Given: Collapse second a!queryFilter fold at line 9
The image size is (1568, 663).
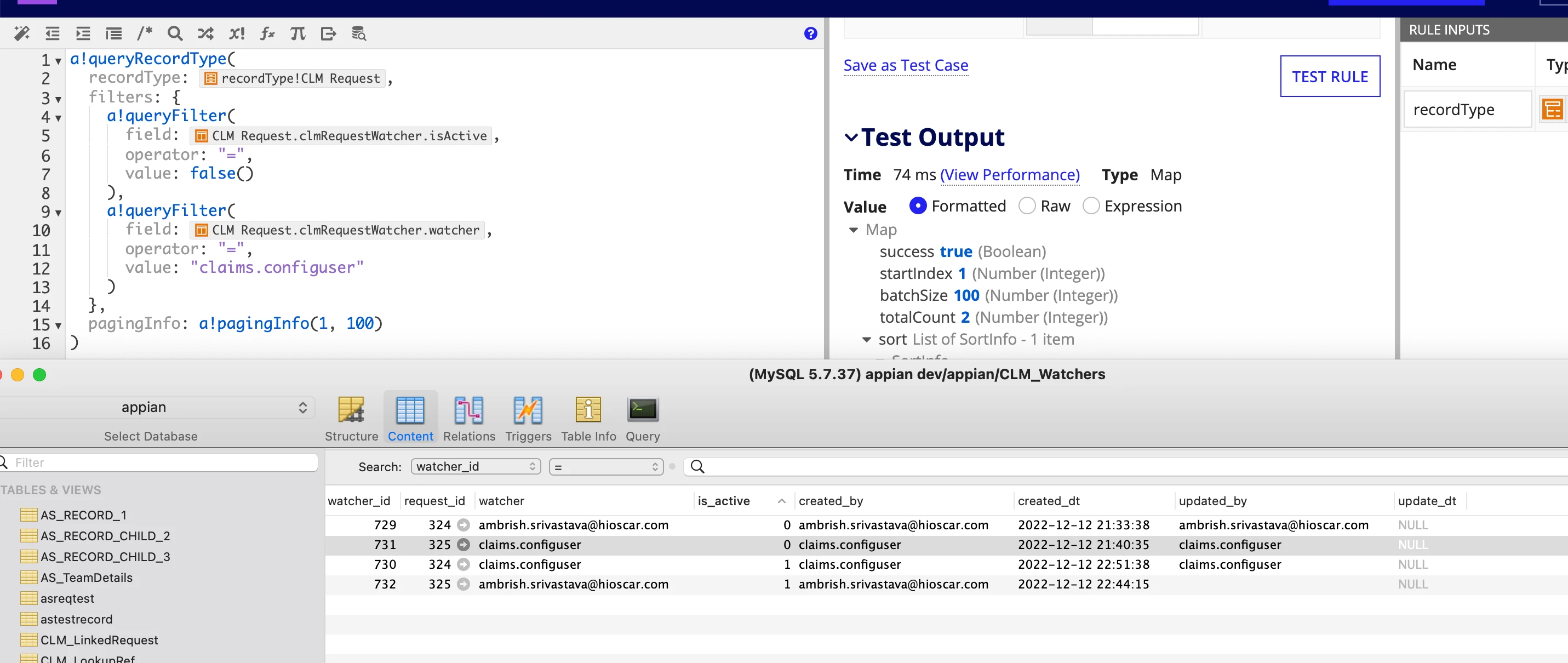Looking at the screenshot, I should (x=59, y=213).
